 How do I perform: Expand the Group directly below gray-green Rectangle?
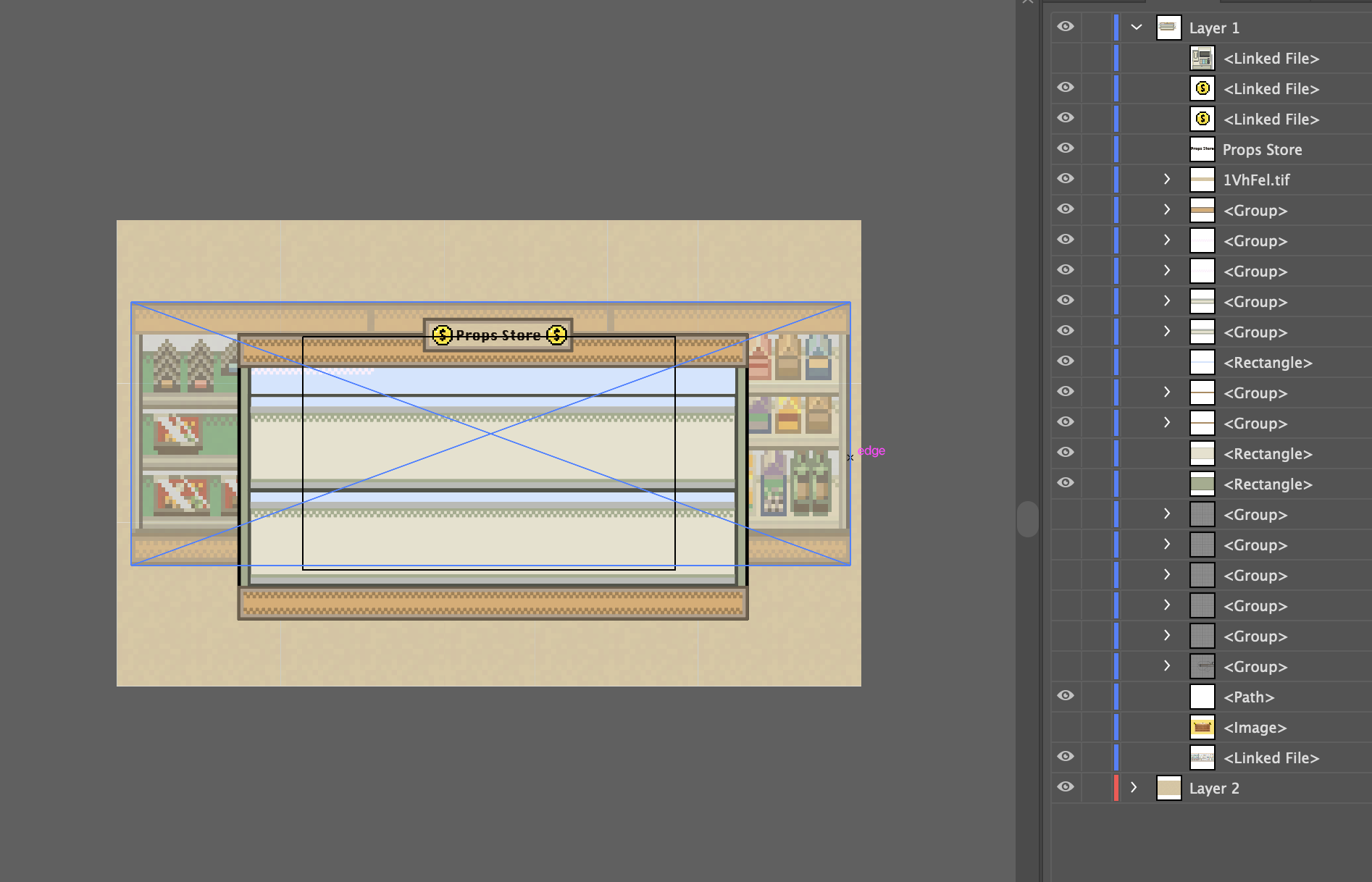coord(1166,513)
